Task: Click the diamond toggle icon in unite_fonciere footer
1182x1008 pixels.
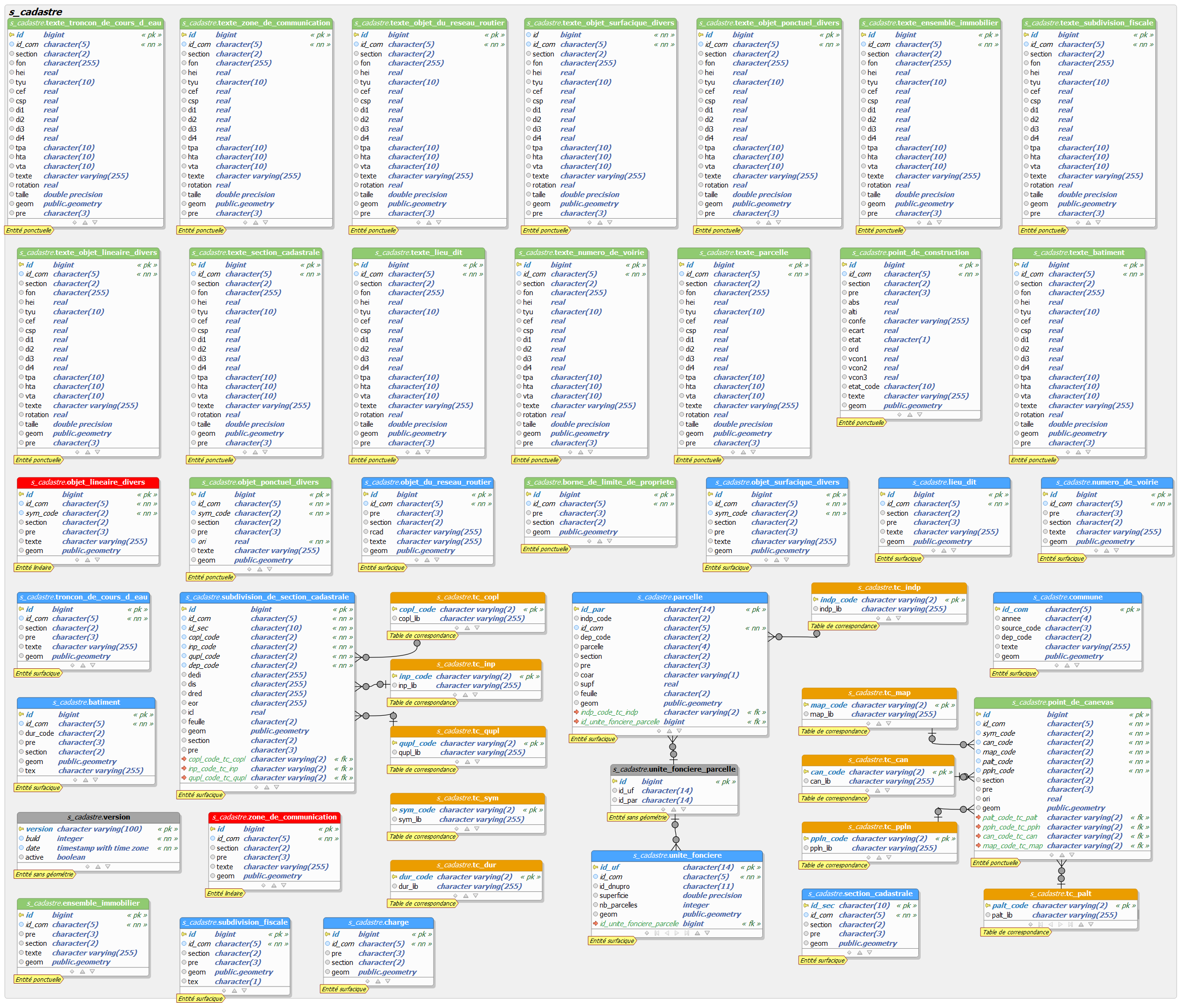Action: click(x=647, y=933)
